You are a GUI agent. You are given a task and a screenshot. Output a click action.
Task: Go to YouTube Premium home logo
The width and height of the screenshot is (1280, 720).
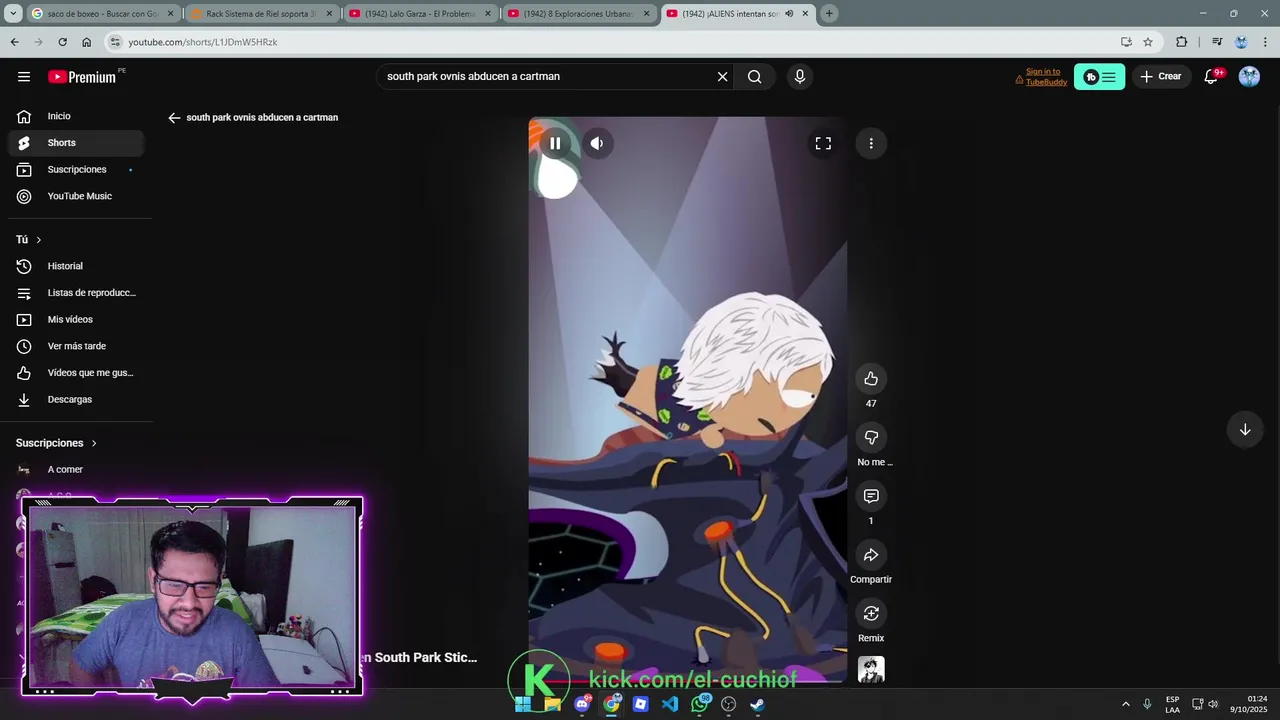pyautogui.click(x=82, y=77)
